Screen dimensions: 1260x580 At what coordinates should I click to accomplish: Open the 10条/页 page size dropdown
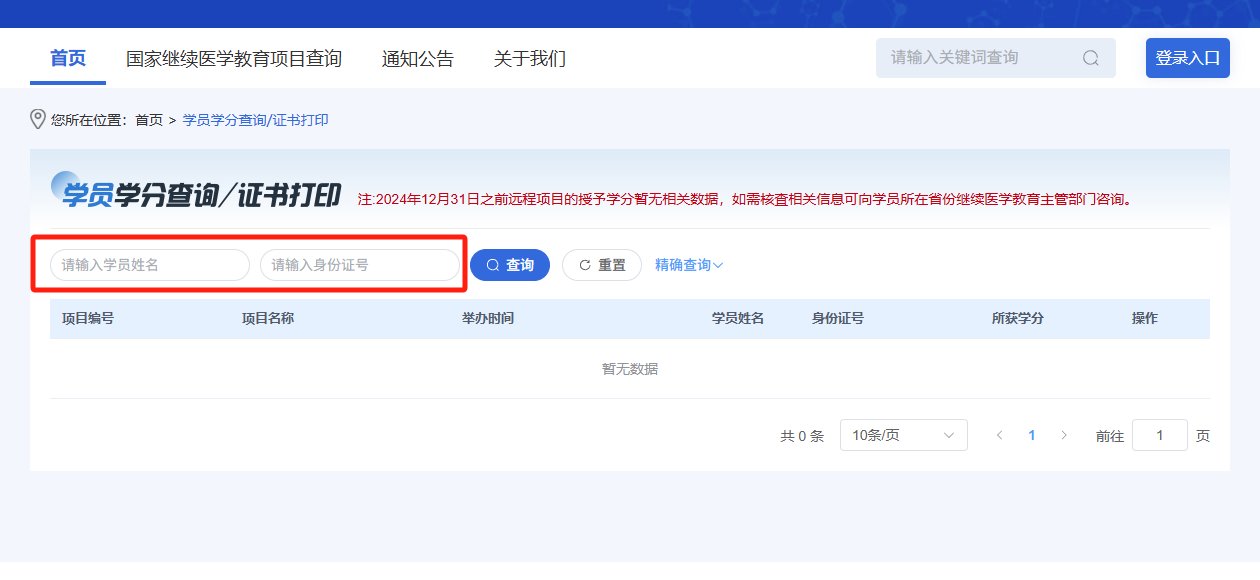click(x=903, y=435)
